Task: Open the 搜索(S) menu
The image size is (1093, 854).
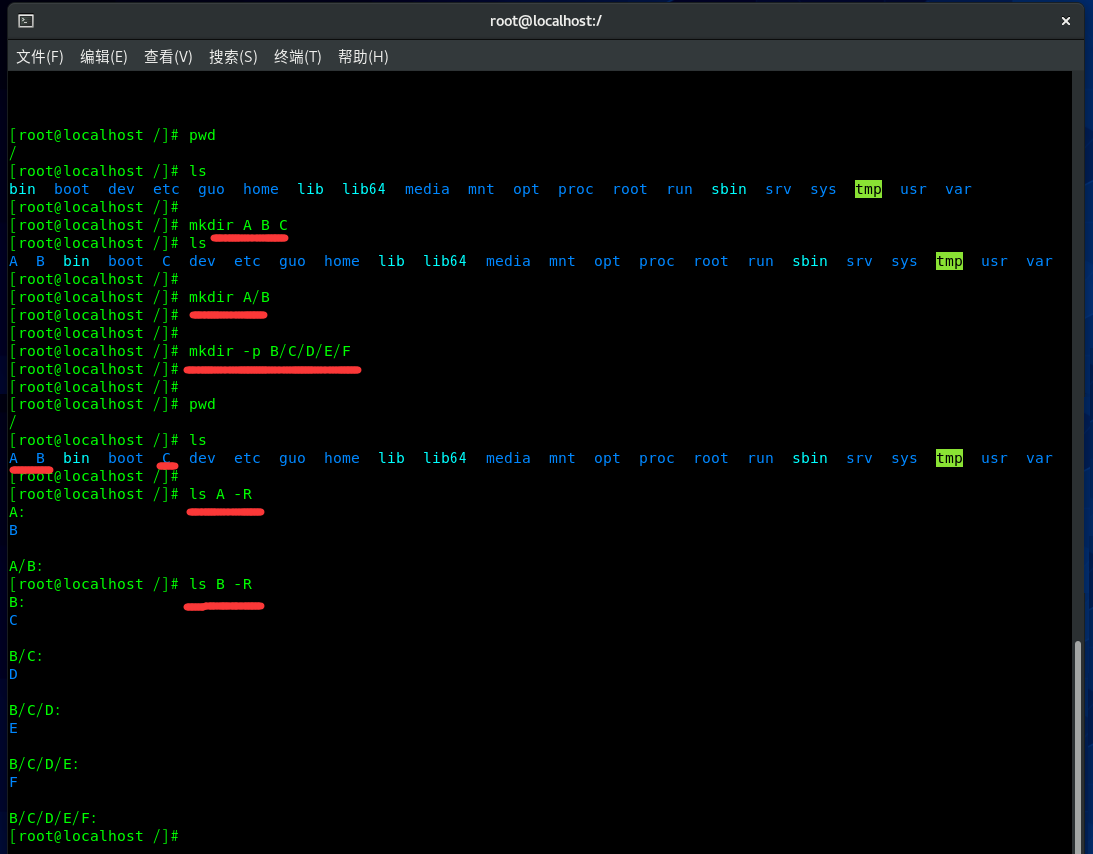Action: (x=233, y=57)
